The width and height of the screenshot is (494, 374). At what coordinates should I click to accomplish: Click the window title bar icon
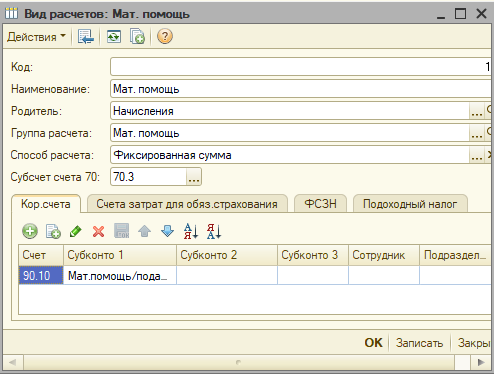(11, 14)
